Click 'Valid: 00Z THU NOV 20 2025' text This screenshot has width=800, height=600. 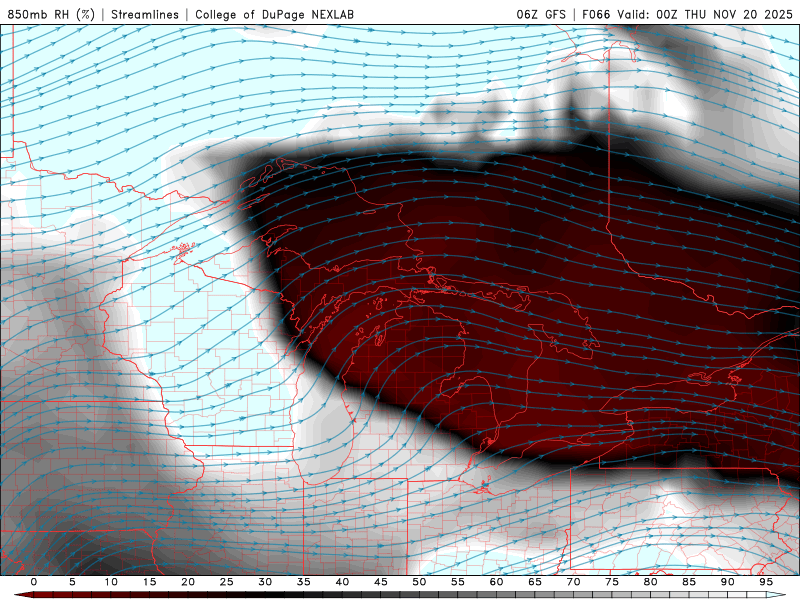point(705,14)
